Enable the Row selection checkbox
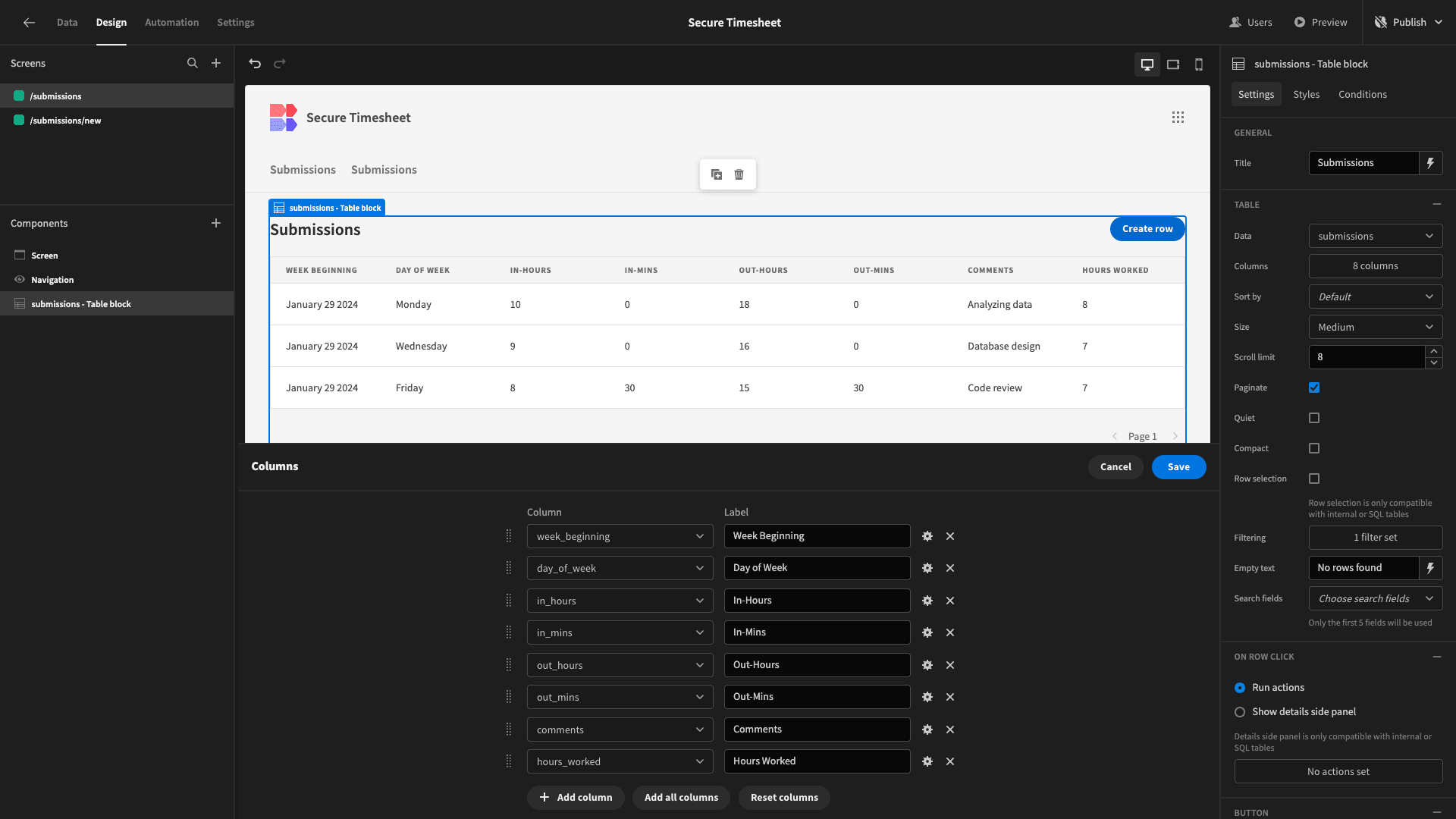Screen dimensions: 1456x819 click(x=1314, y=479)
